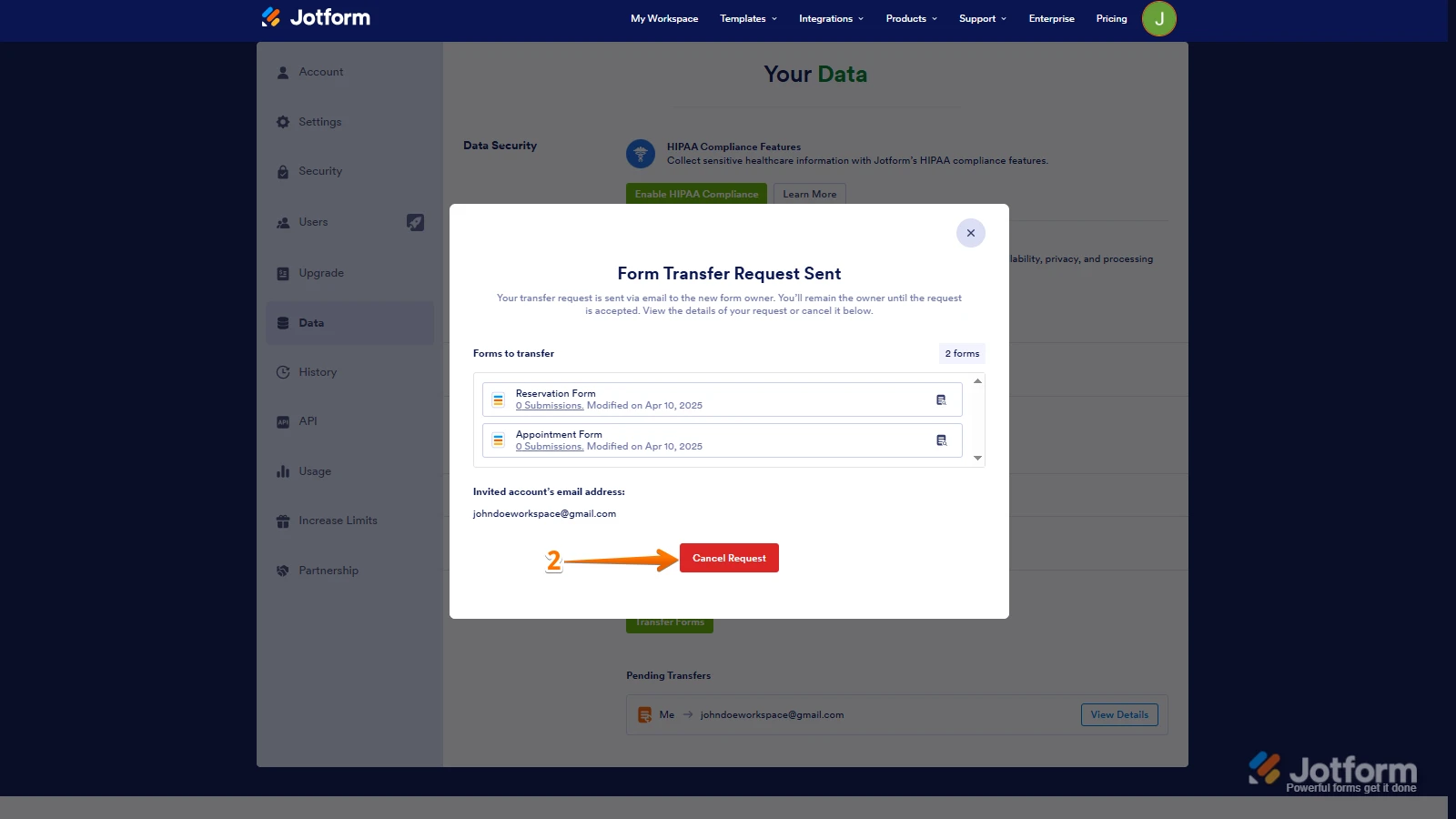Screen dimensions: 1456x819
Task: Expand the Templates dropdown menu
Action: coord(748,18)
